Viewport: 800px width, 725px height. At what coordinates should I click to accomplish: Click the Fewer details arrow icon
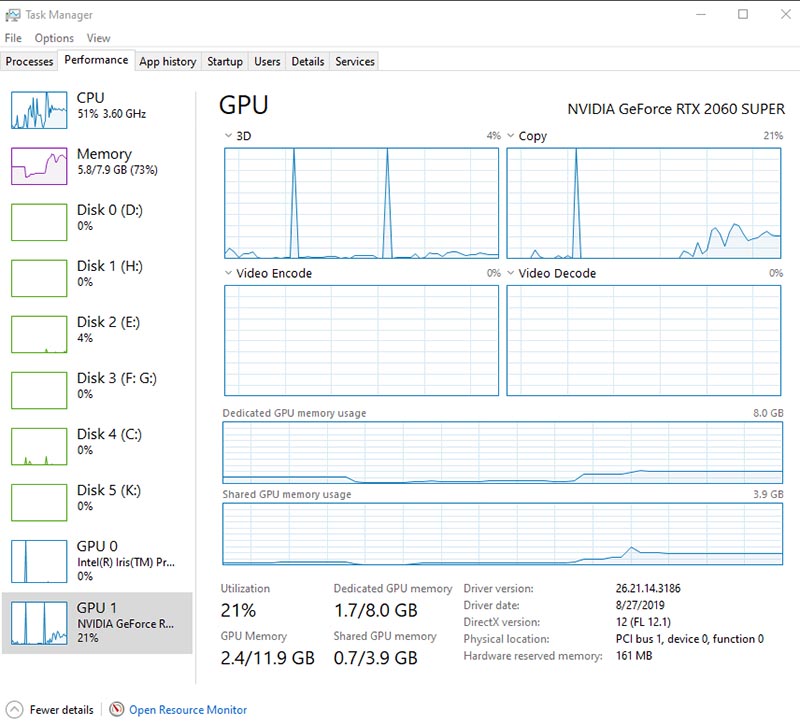(14, 709)
